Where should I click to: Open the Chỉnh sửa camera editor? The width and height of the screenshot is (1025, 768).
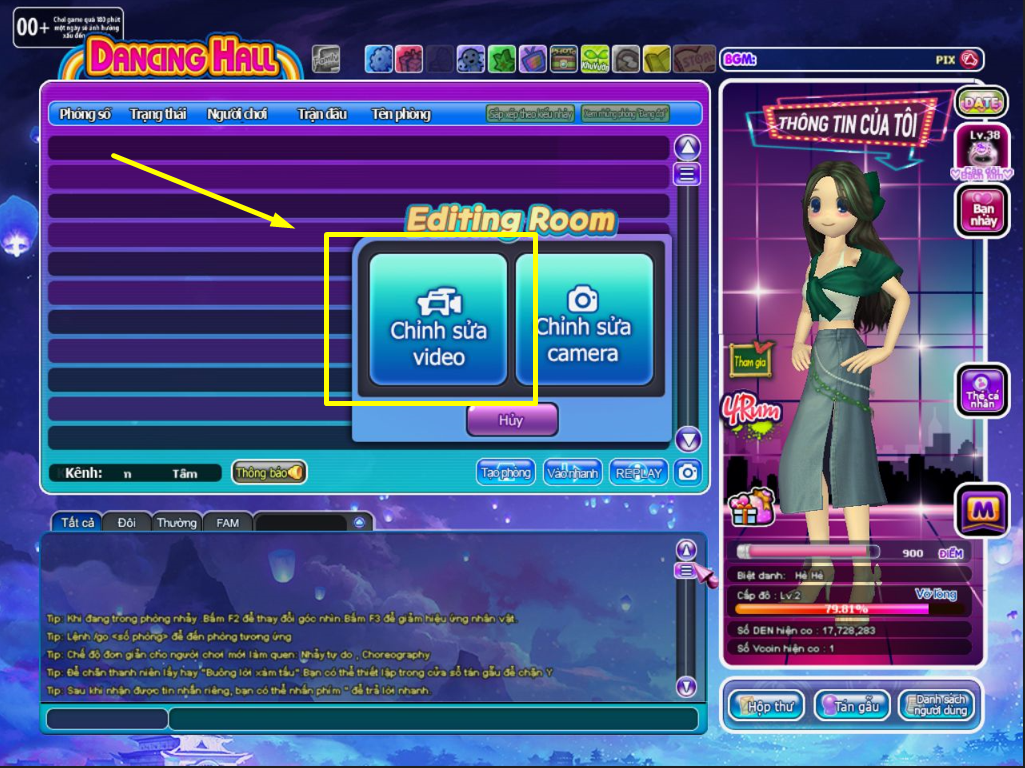583,320
